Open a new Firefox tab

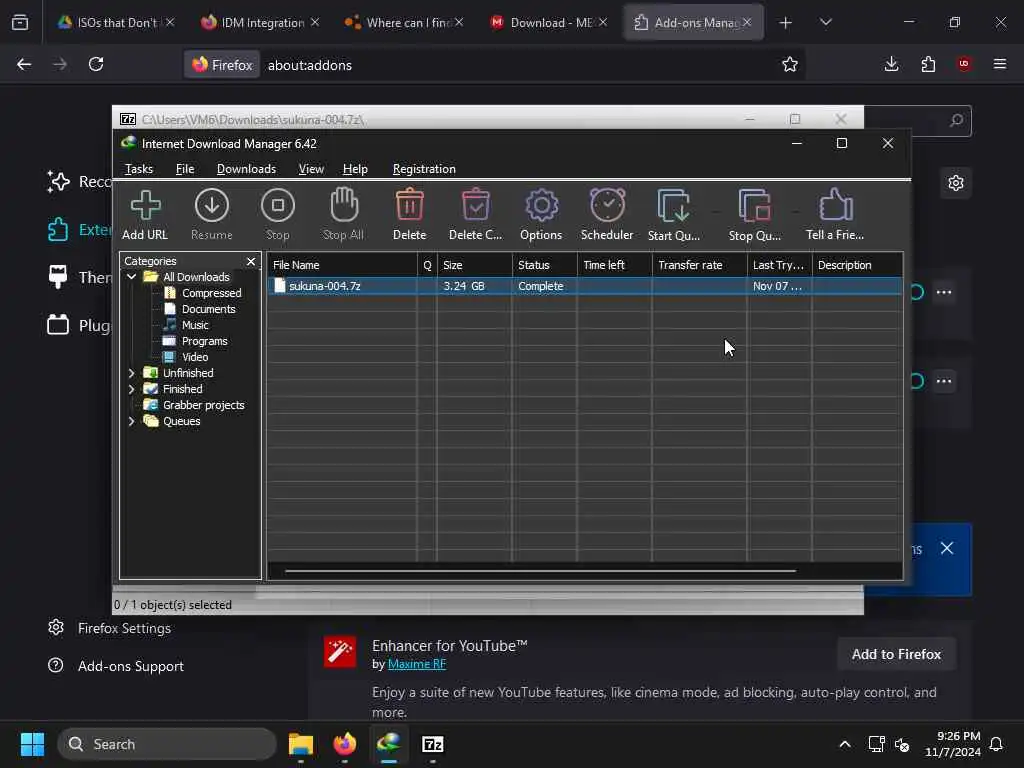click(785, 23)
